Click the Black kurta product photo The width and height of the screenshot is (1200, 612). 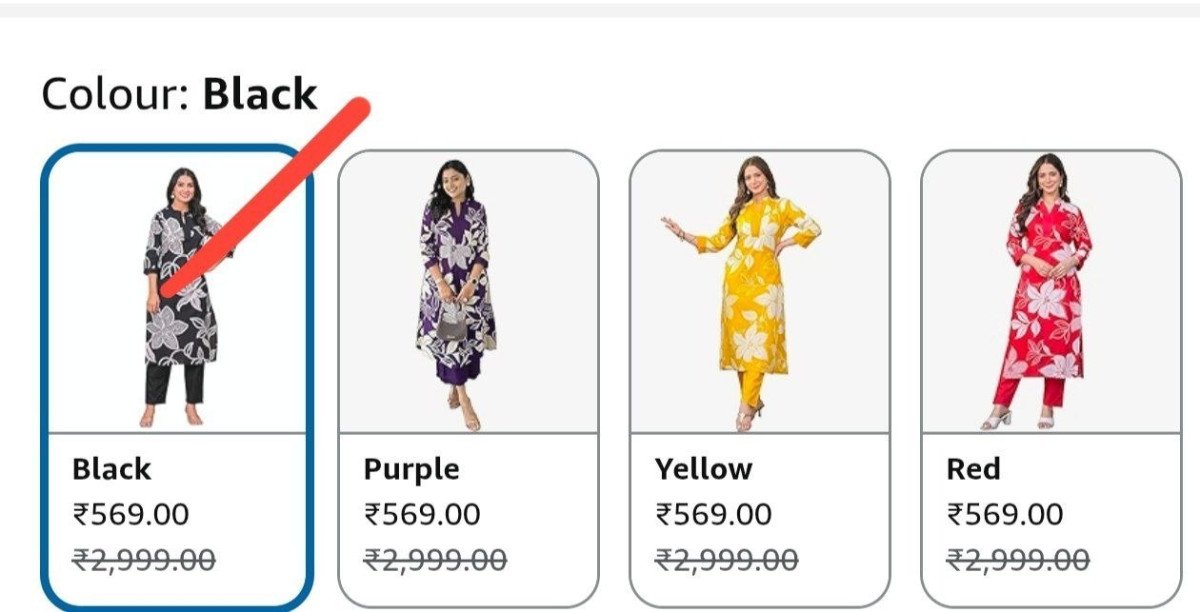coord(178,290)
